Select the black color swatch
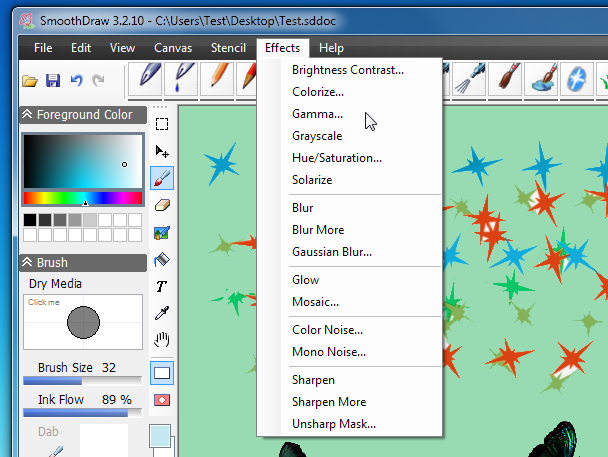This screenshot has width=608, height=457. 30,220
